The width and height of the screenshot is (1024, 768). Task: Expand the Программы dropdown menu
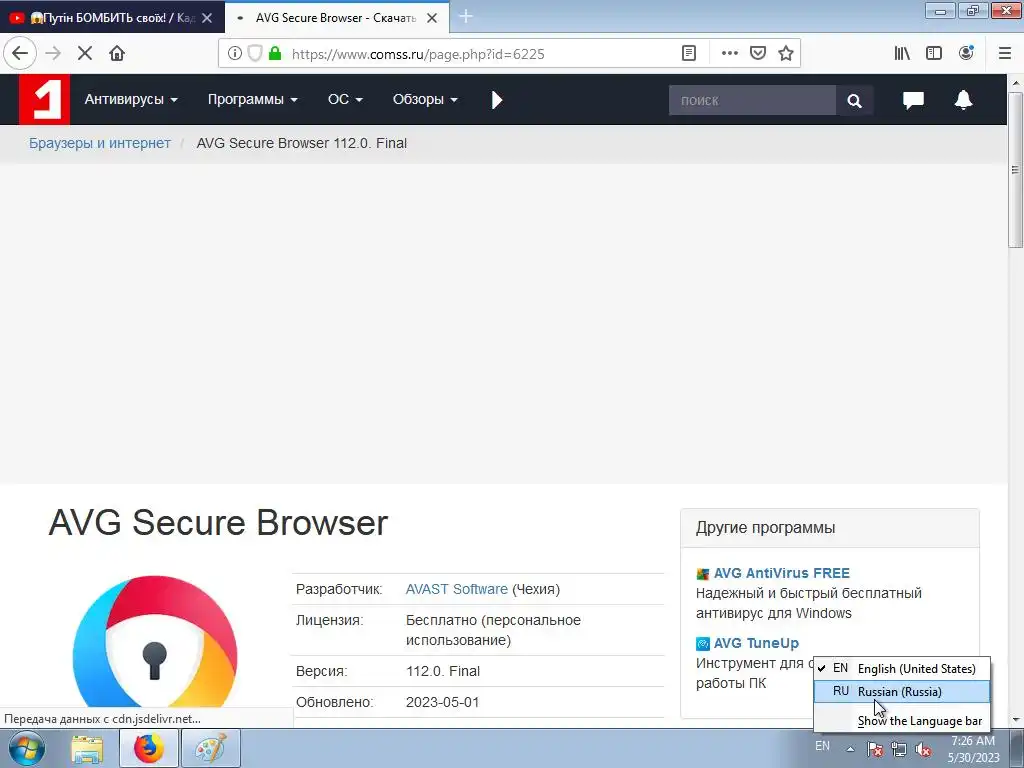[x=252, y=99]
